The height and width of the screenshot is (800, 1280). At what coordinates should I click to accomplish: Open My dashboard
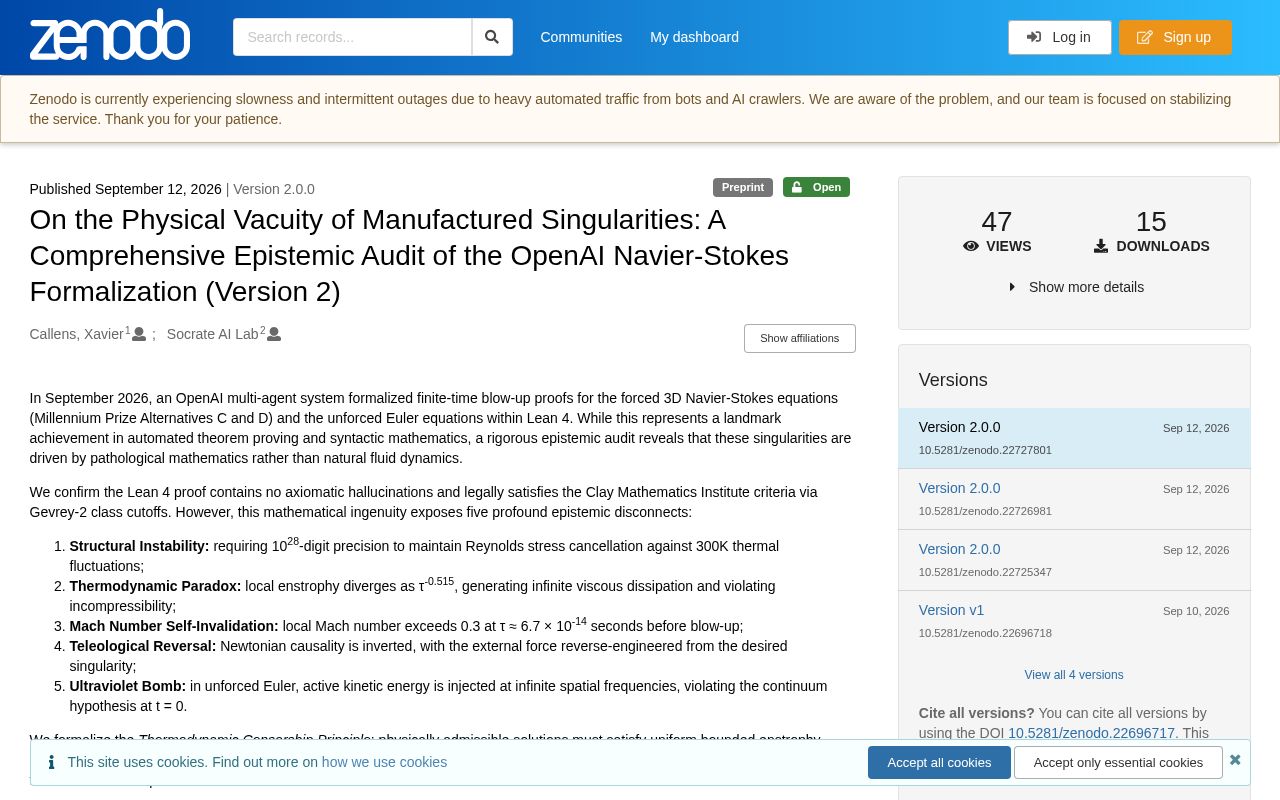pos(694,37)
